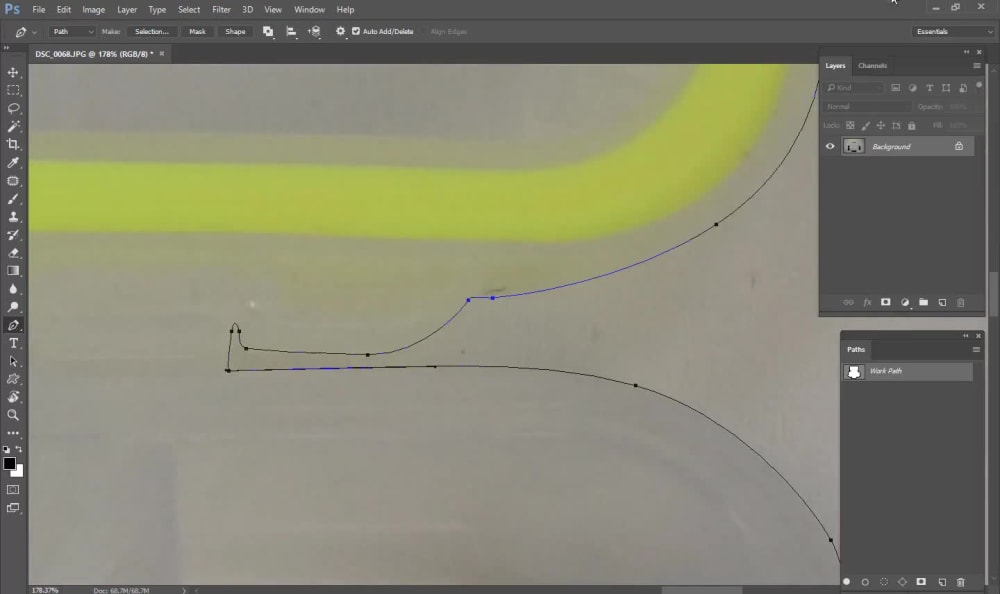Hide the Background layer visibility
This screenshot has height=594, width=1000.
pyautogui.click(x=830, y=146)
